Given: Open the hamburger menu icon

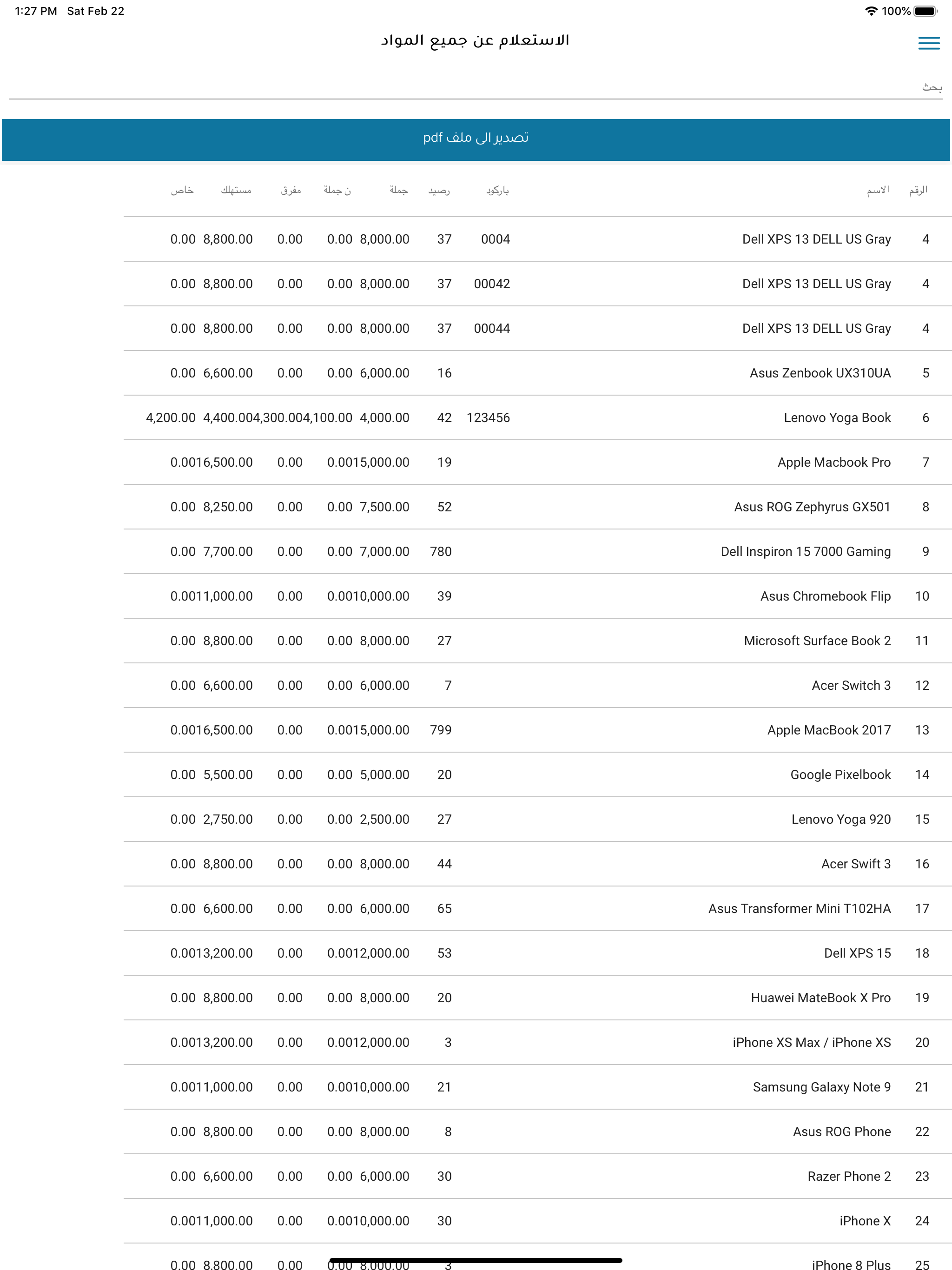Looking at the screenshot, I should click(x=928, y=43).
